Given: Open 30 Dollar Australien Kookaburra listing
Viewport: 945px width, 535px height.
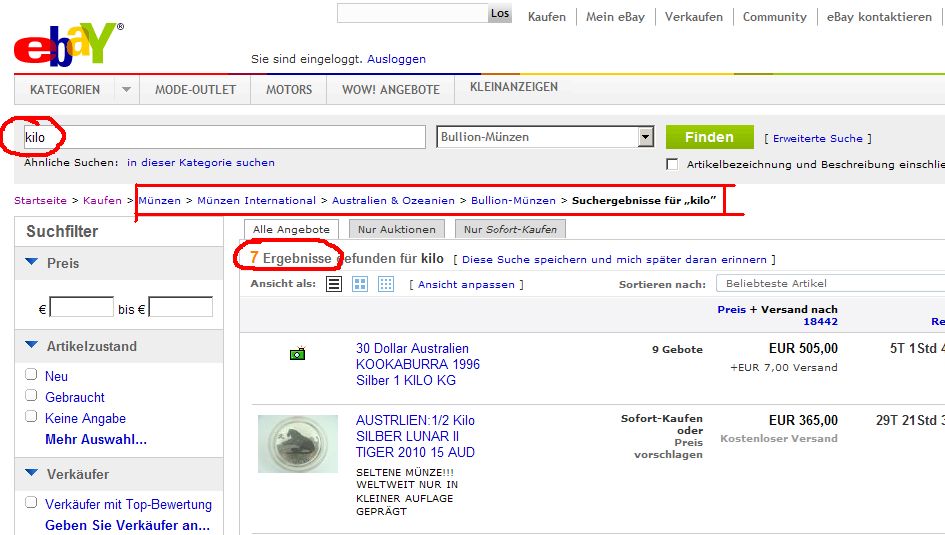Looking at the screenshot, I should coord(418,364).
